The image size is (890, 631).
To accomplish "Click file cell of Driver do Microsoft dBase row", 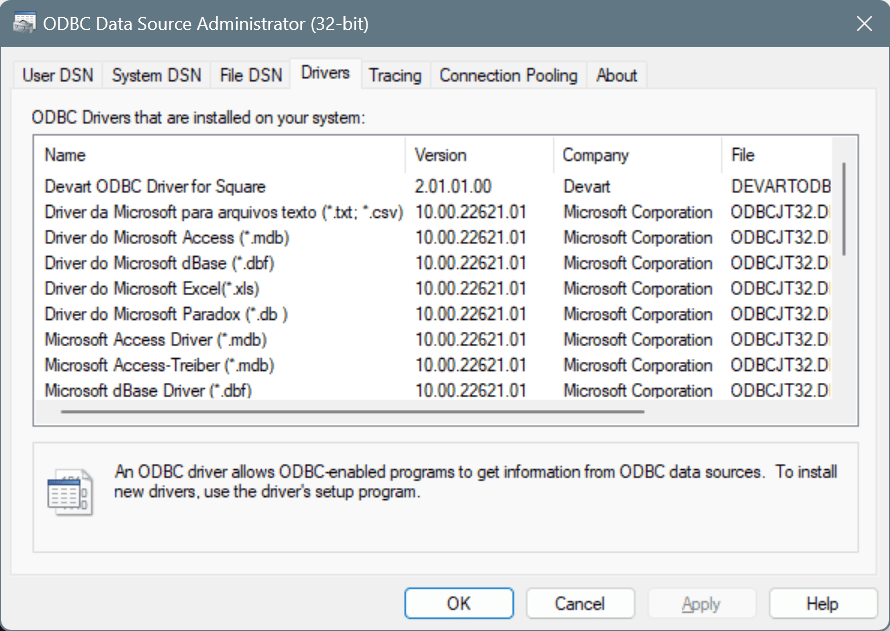I will coord(781,263).
